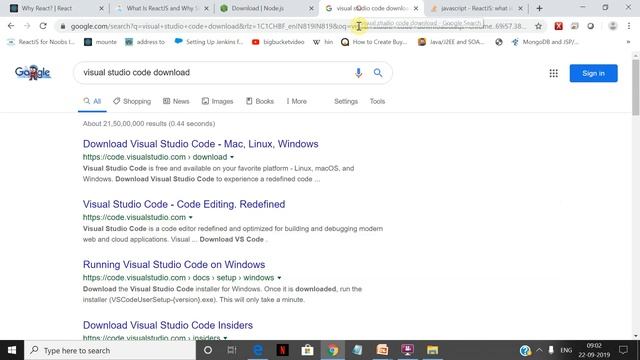Click the Windows 'Type here to search' box

(x=110, y=350)
